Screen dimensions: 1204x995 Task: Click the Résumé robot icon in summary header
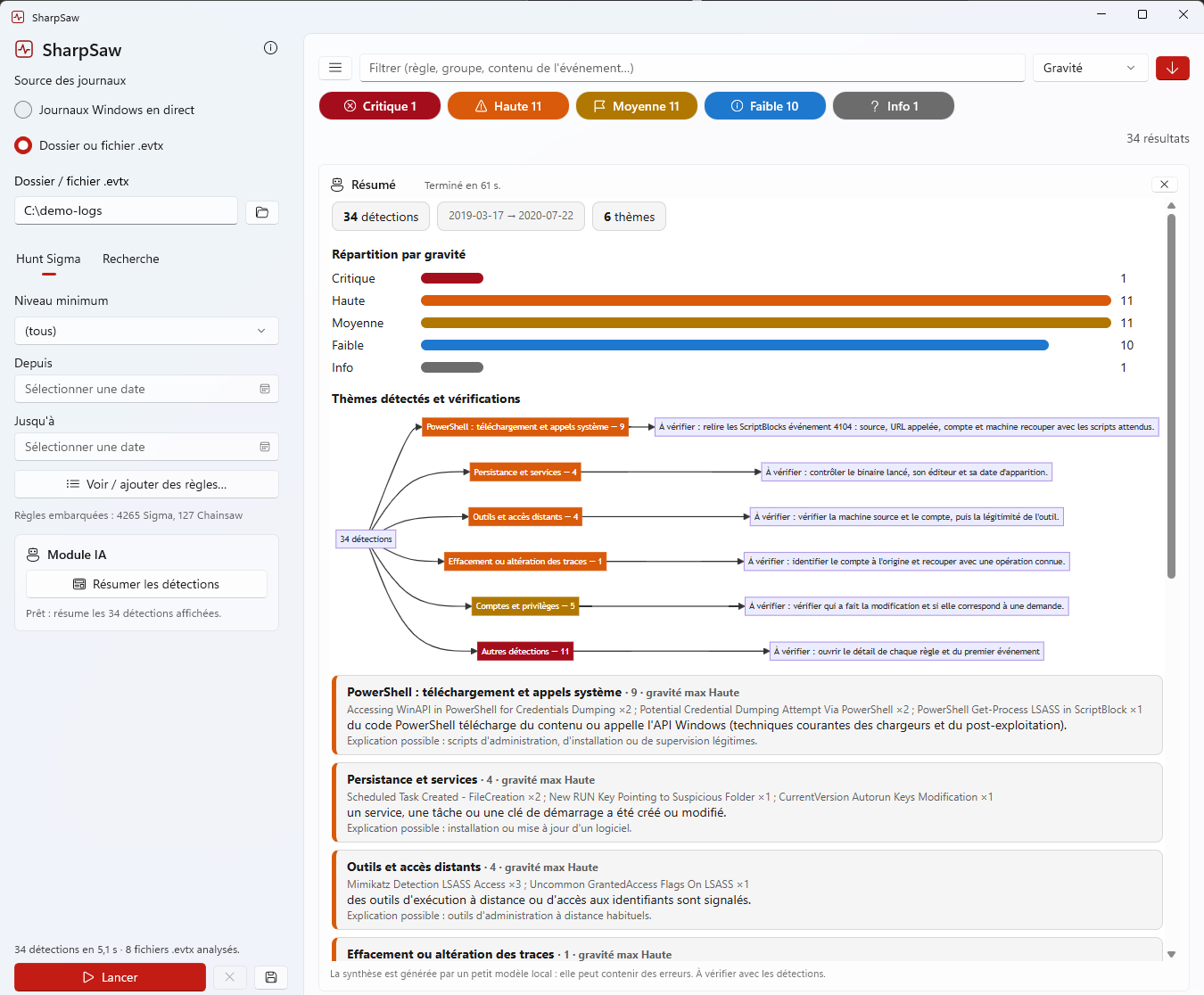pyautogui.click(x=337, y=185)
